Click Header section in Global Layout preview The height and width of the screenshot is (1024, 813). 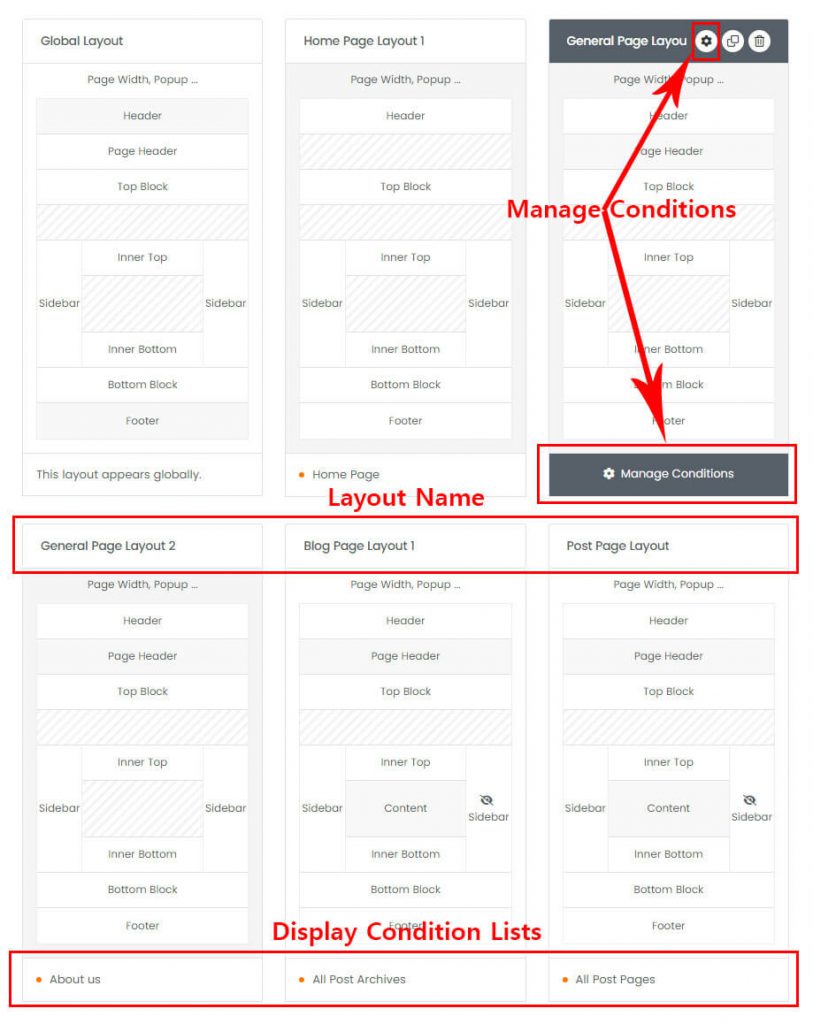(x=142, y=115)
